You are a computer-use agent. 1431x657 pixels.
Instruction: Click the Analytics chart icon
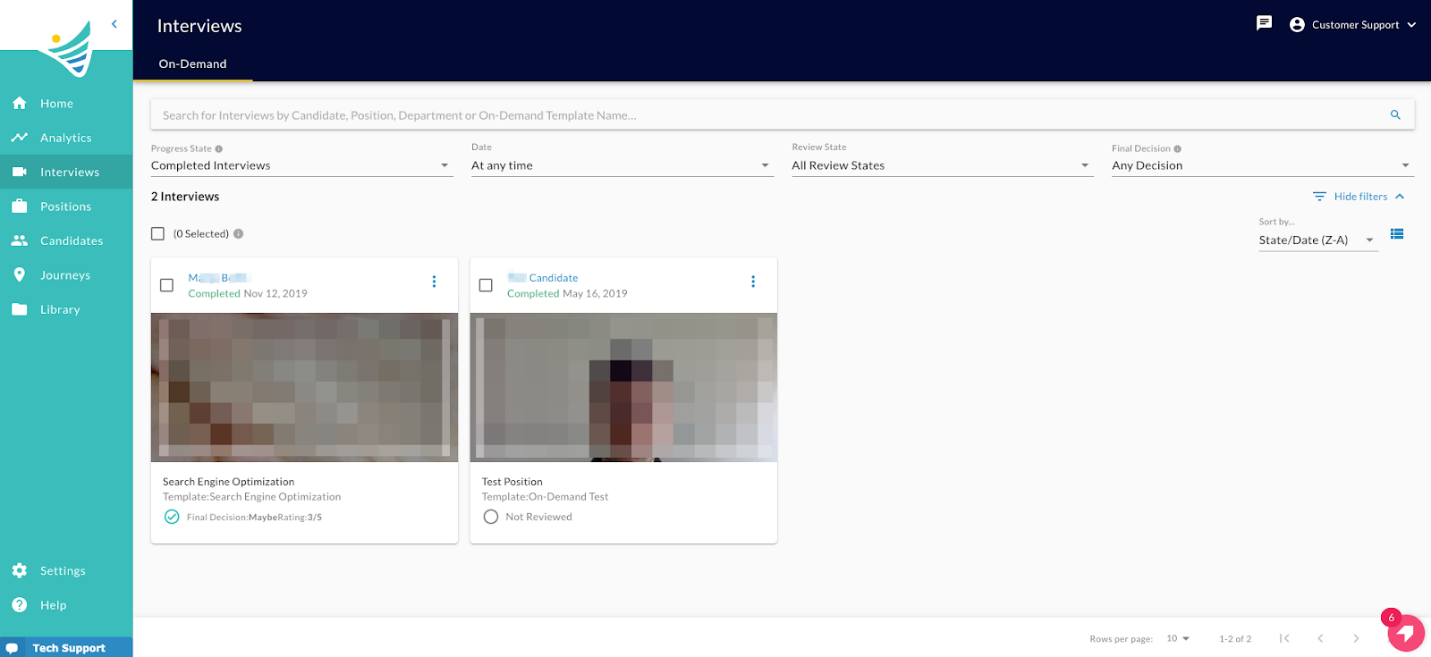[x=19, y=137]
